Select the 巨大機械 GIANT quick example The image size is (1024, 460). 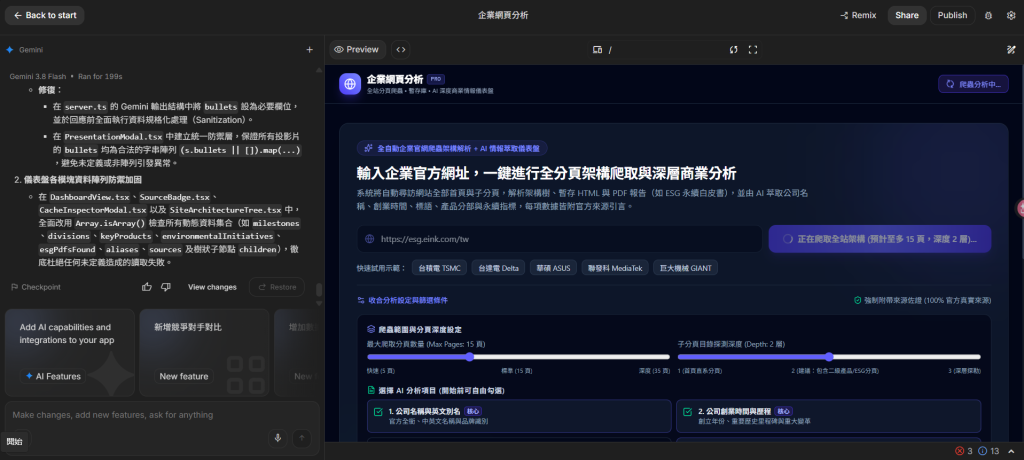tap(685, 268)
